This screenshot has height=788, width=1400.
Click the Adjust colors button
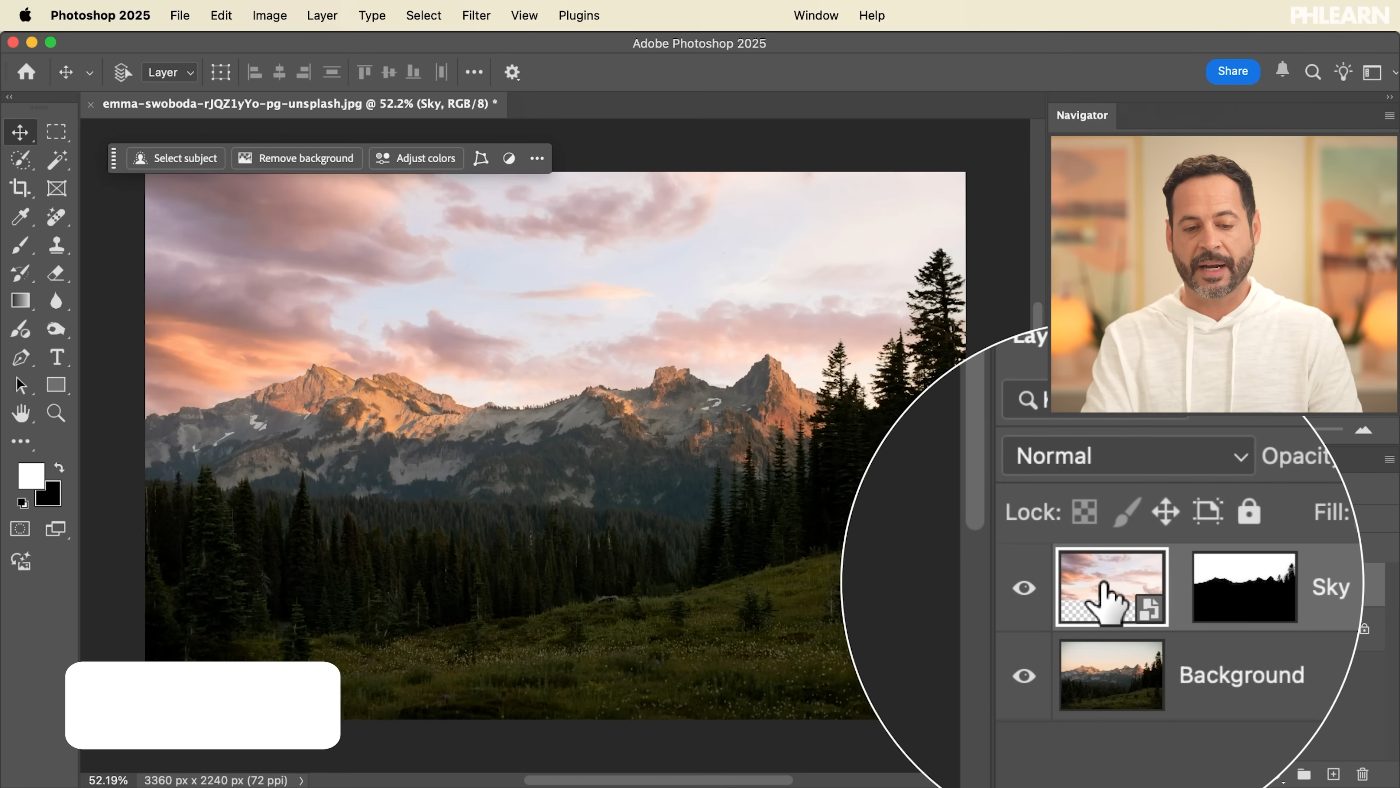pos(415,158)
